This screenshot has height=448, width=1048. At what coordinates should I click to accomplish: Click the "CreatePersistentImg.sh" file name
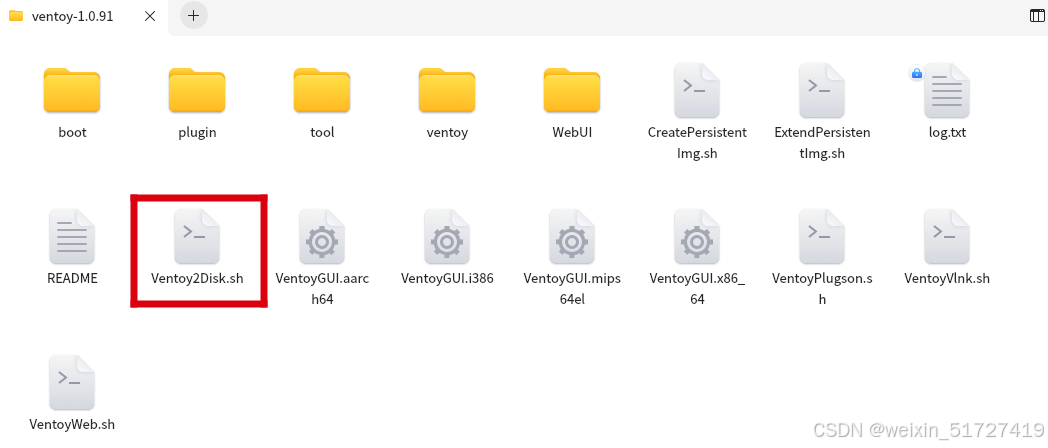tap(697, 142)
